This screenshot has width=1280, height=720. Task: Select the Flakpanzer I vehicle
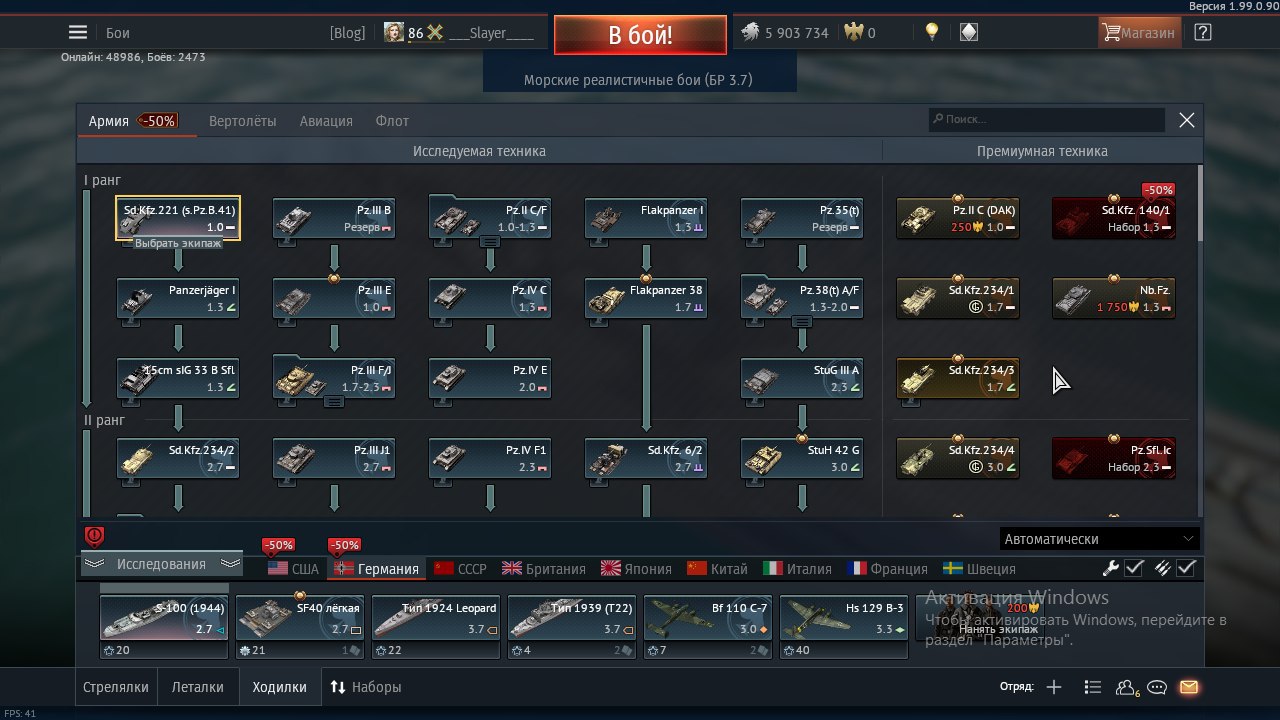646,218
